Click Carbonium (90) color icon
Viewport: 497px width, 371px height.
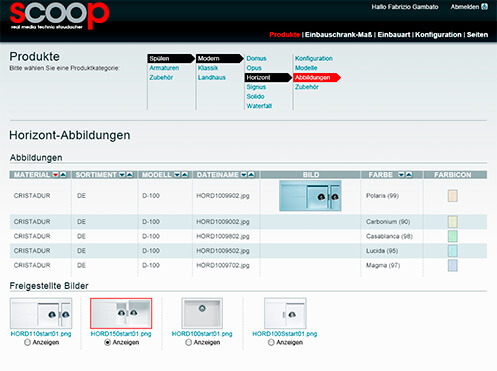[x=452, y=222]
